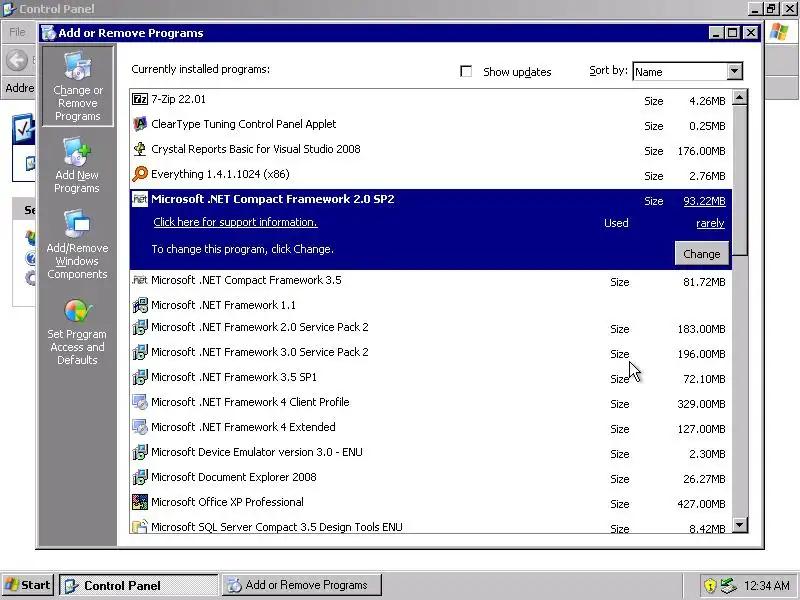Click the .NET Framework 3.5 SP1 icon
This screenshot has height=600, width=800.
[x=140, y=377]
